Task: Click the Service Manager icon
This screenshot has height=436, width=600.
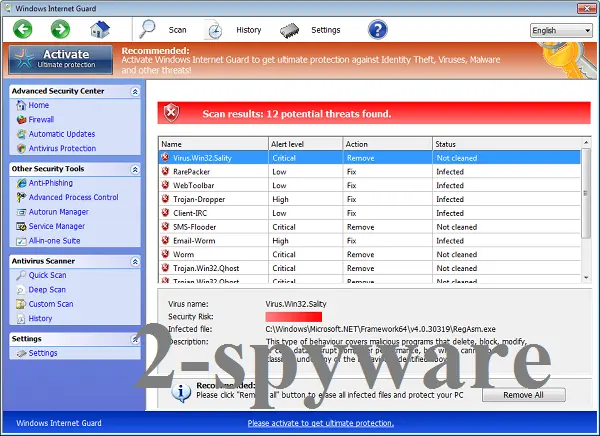Action: coord(21,227)
